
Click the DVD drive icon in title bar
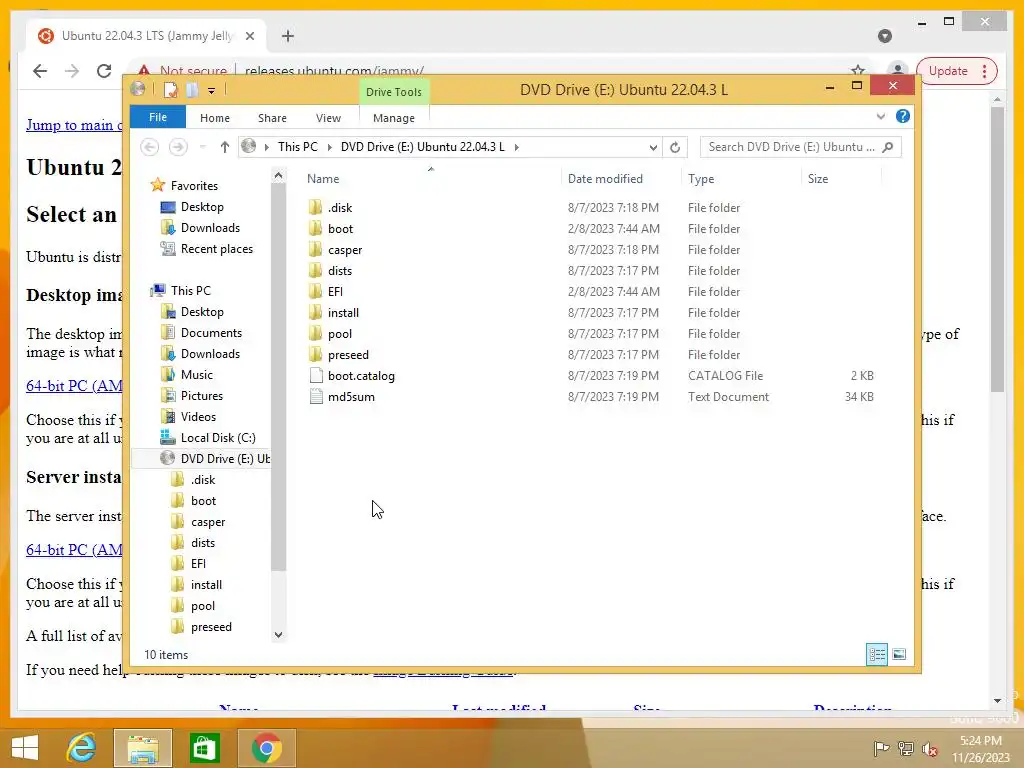[x=138, y=89]
